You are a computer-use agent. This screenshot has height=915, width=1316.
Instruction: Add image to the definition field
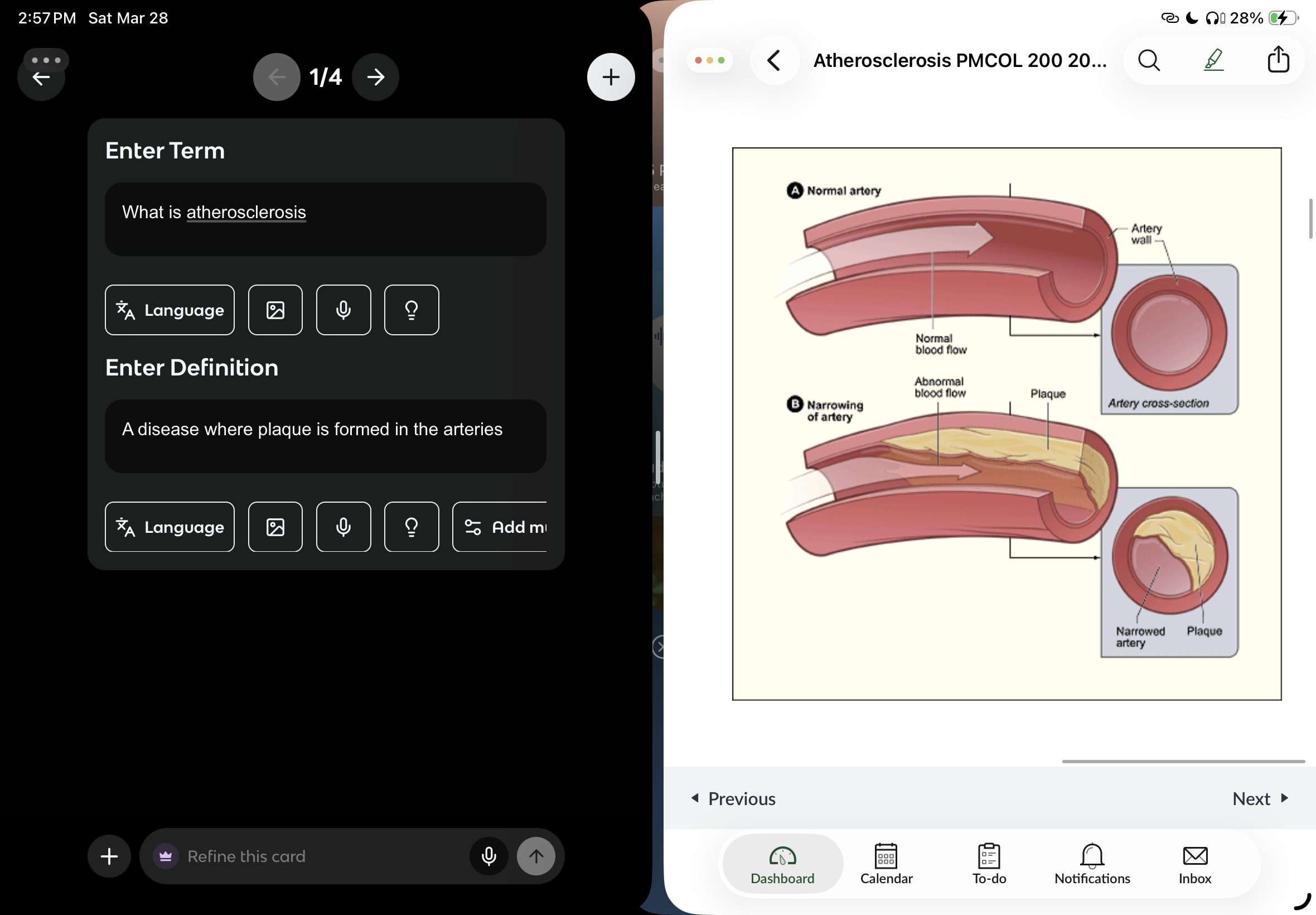click(x=275, y=527)
